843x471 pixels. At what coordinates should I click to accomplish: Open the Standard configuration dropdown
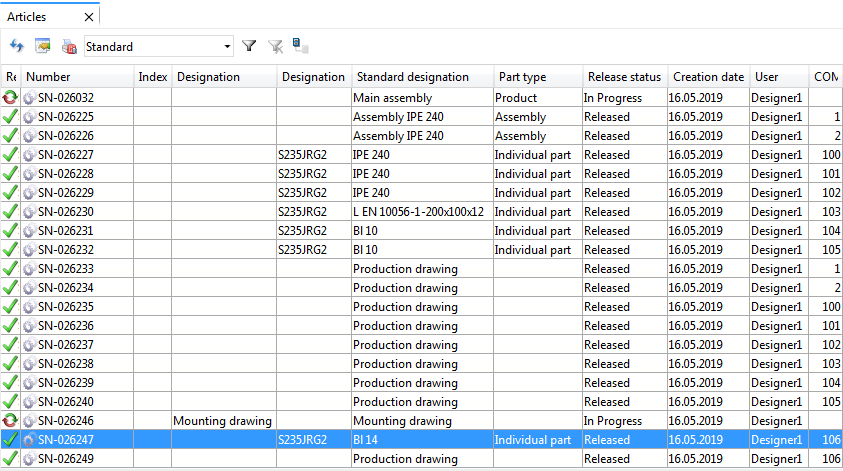click(x=227, y=46)
